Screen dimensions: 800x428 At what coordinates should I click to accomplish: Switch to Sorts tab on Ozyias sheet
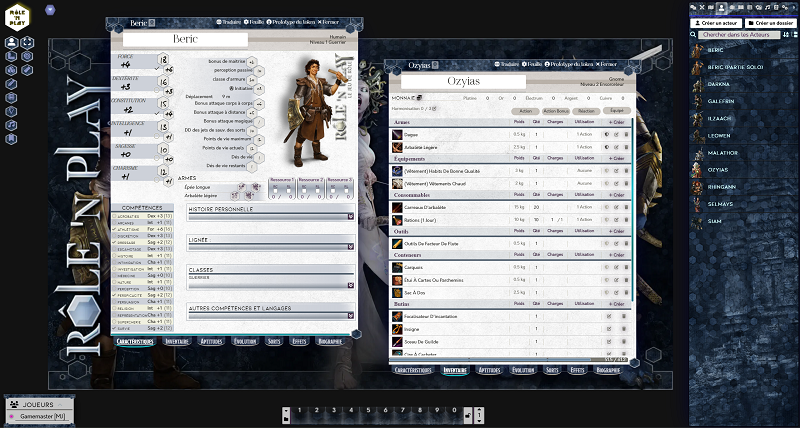552,369
